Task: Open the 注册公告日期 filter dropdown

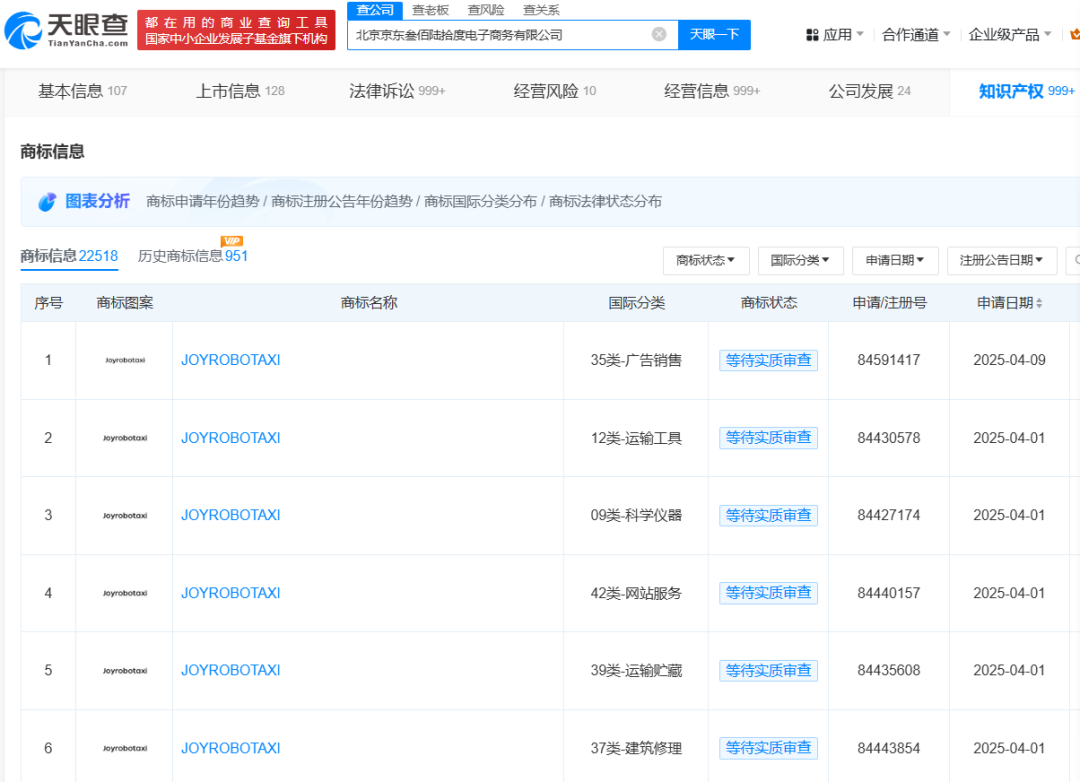Action: click(1001, 261)
